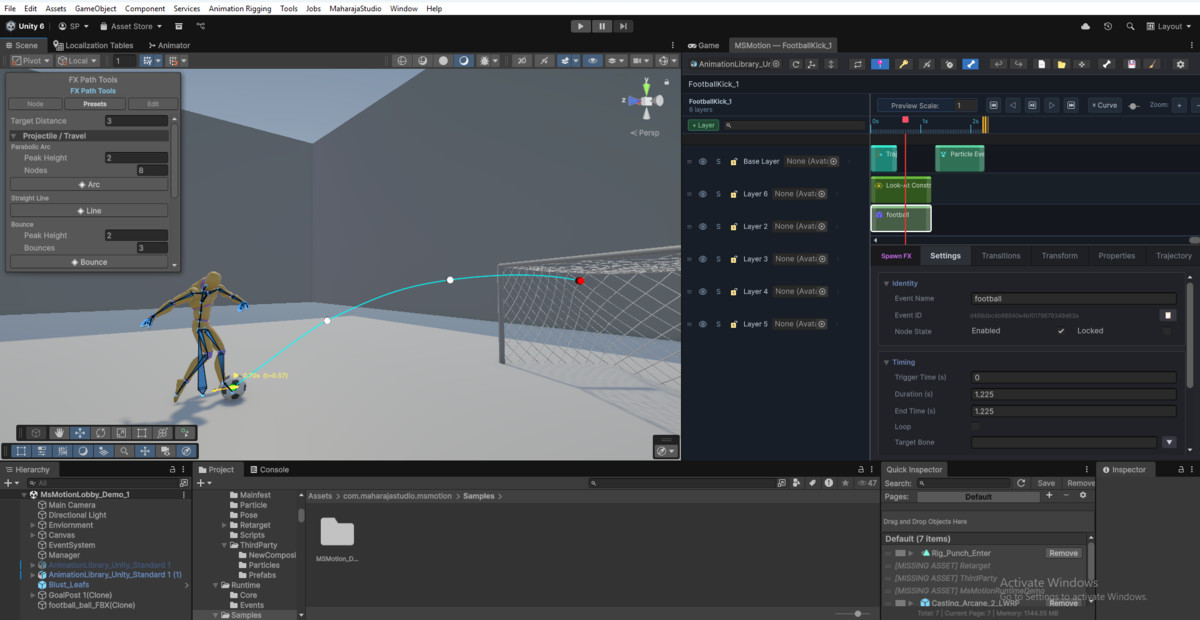
Task: Expand the ThirdParty folder in Project
Action: click(x=225, y=545)
